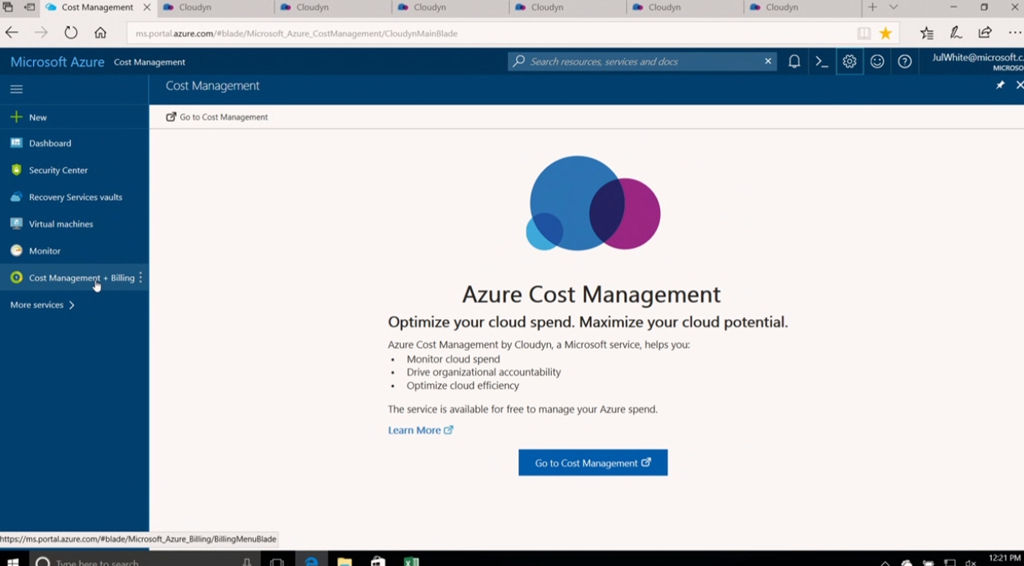Select Security Center in the sidebar

(x=58, y=170)
